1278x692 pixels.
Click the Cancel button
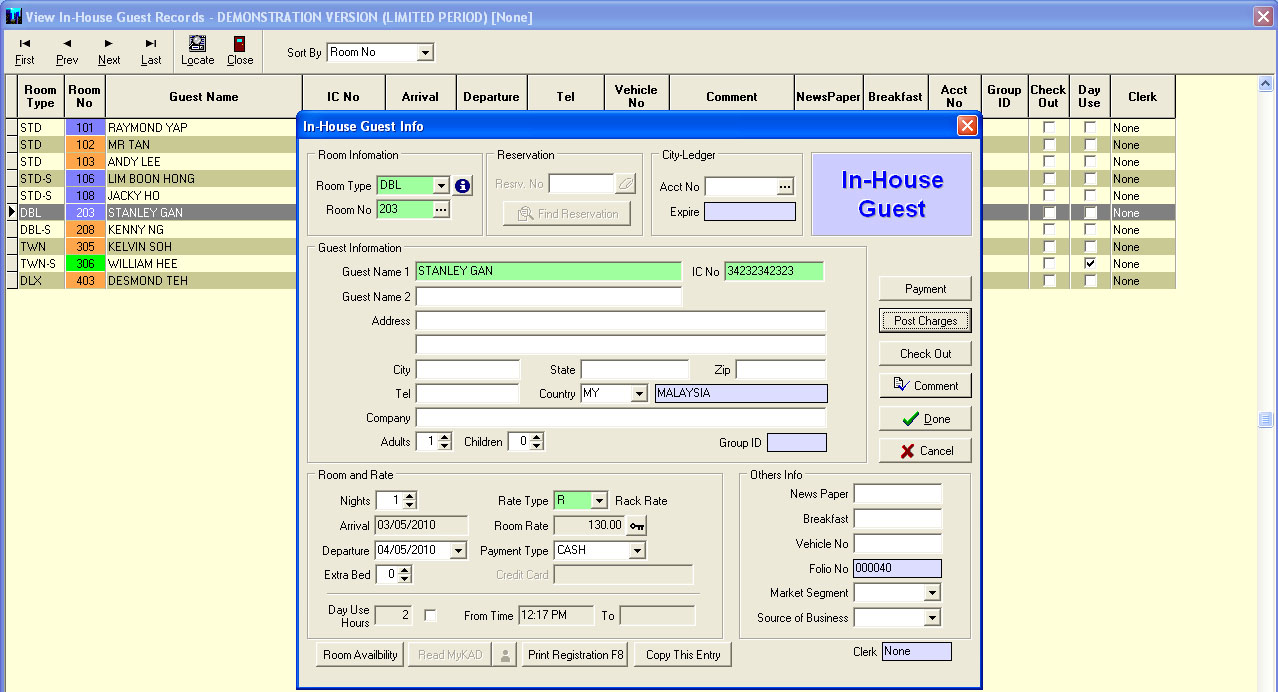925,451
